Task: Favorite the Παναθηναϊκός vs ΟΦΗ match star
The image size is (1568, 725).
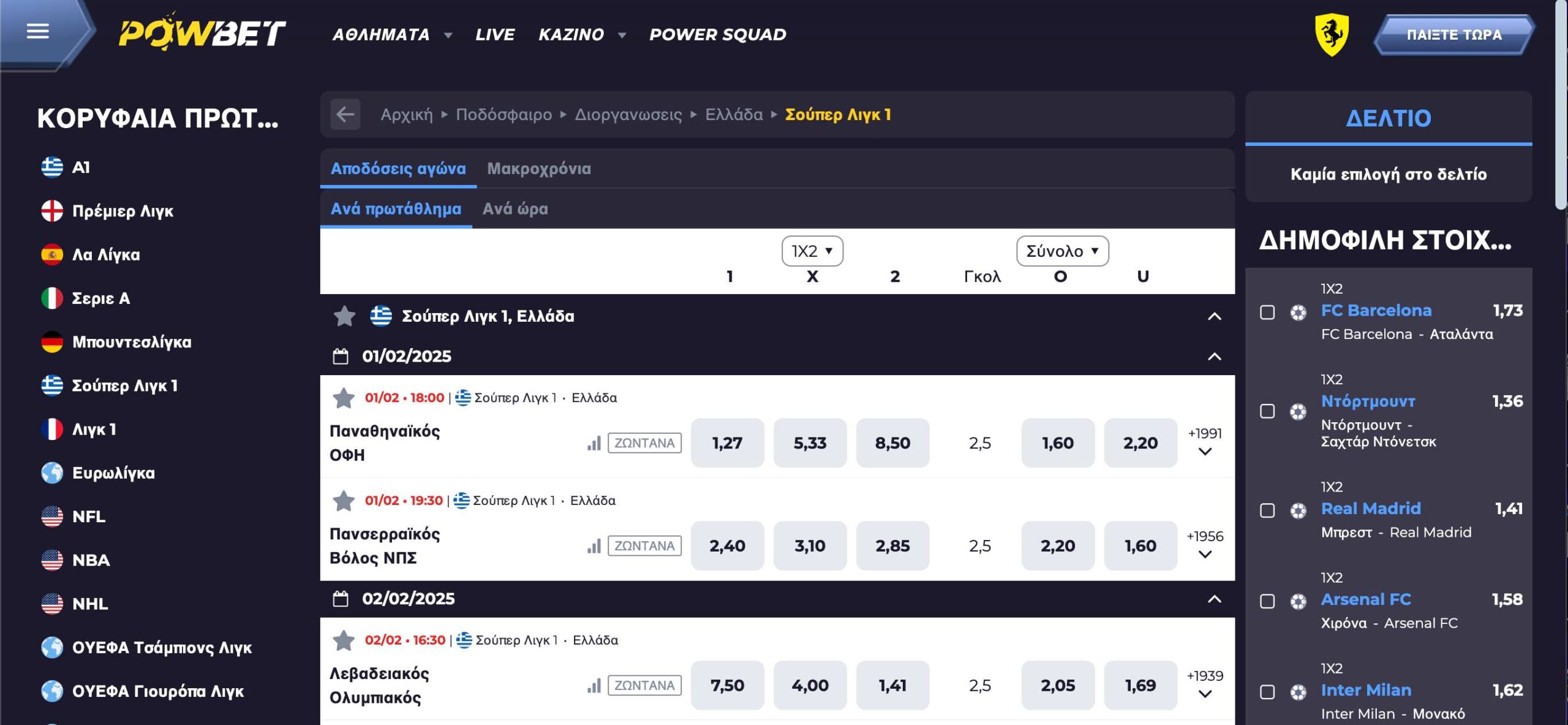Action: [344, 398]
